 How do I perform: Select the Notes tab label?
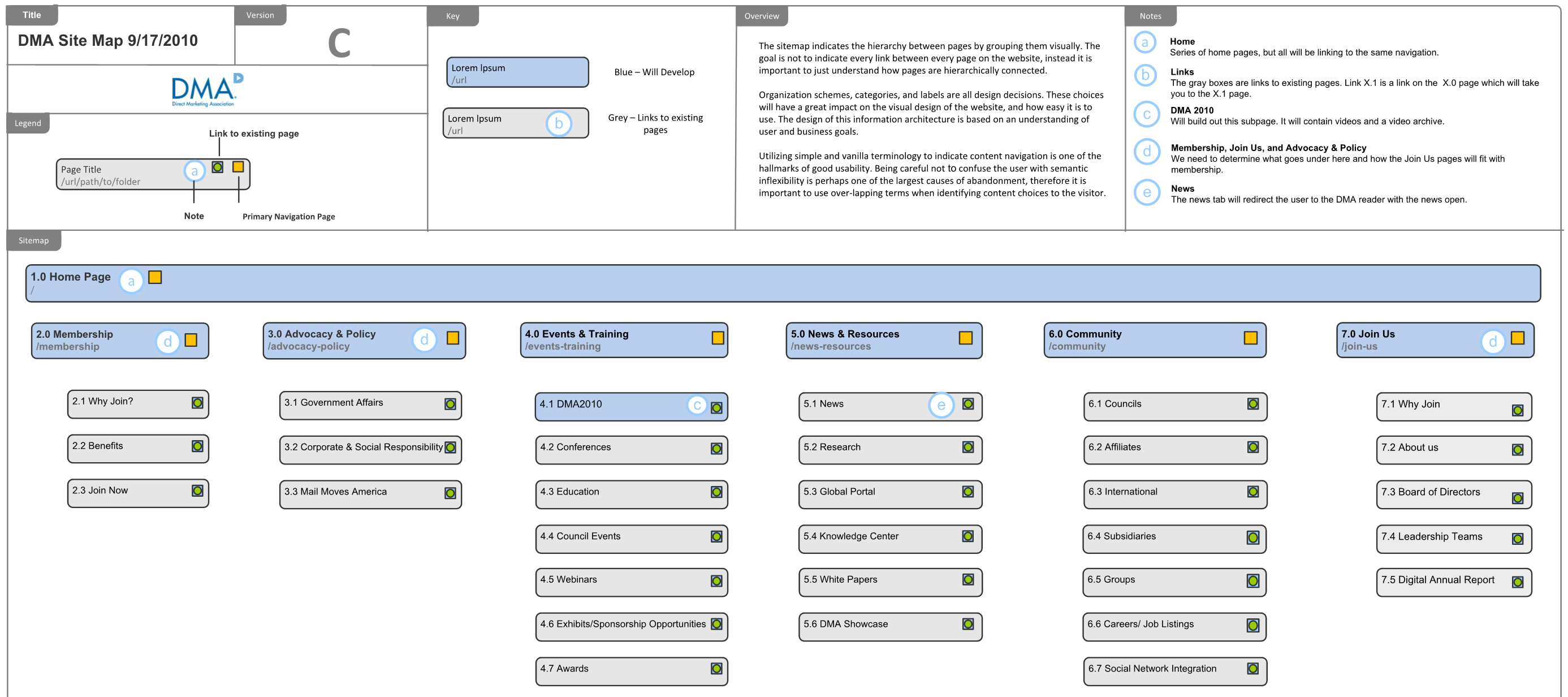pyautogui.click(x=1151, y=16)
